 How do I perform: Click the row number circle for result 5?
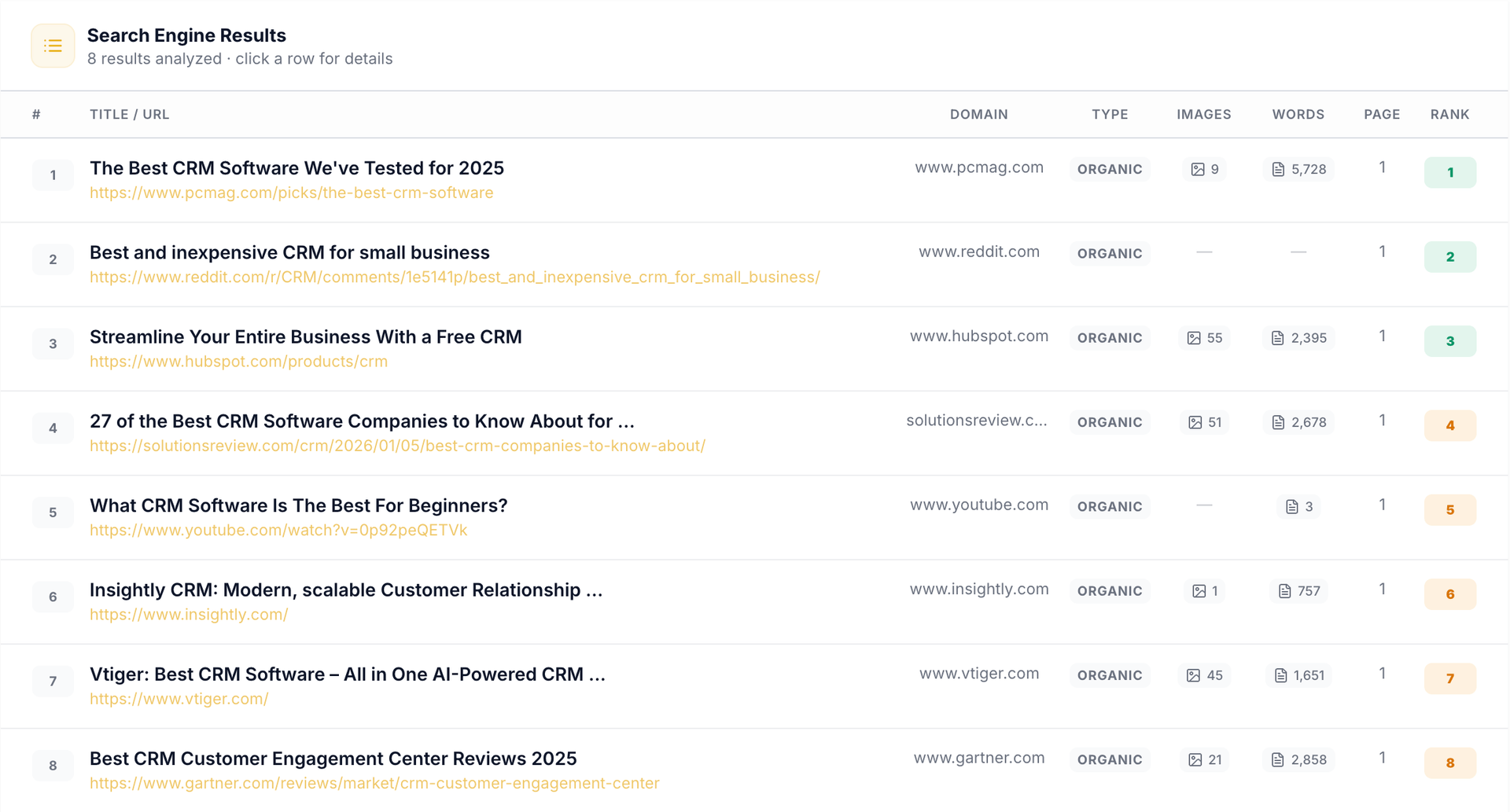pyautogui.click(x=53, y=512)
